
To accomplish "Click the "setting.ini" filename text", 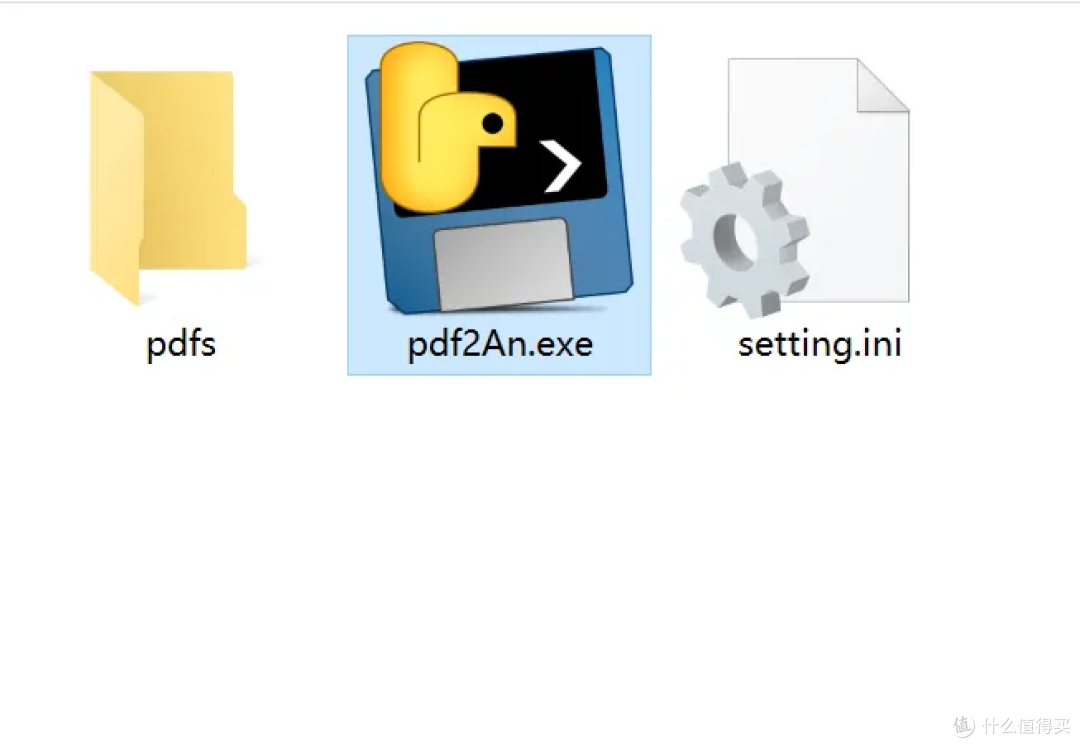I will [x=820, y=344].
